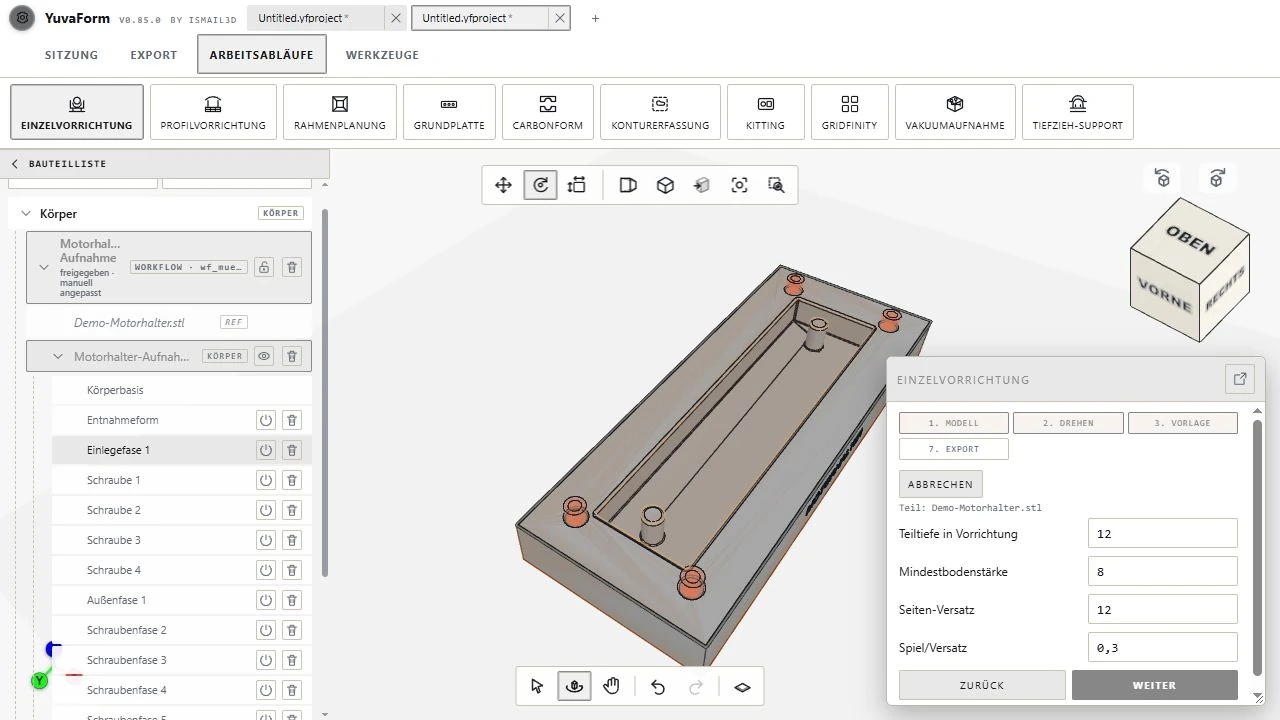
Task: Redo the last undone action
Action: [x=696, y=686]
